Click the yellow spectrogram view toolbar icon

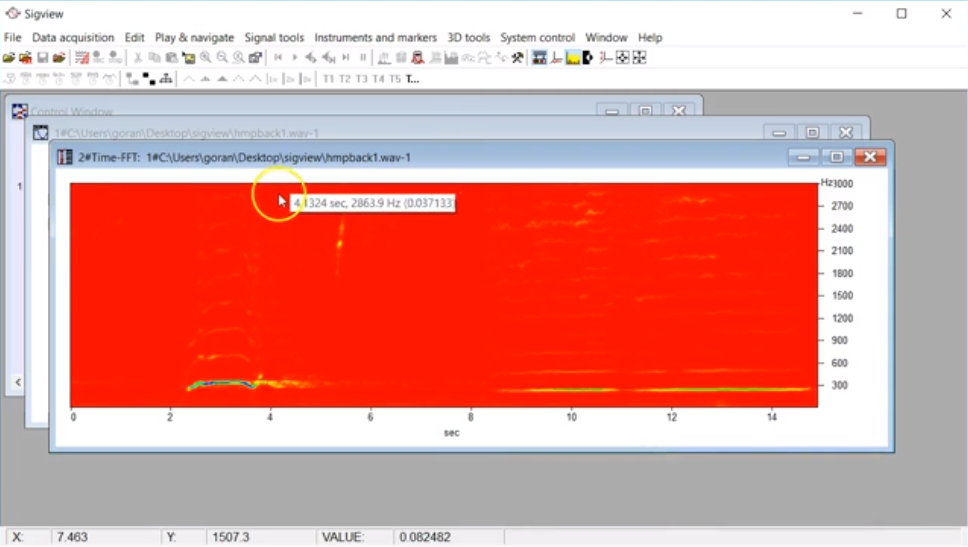(x=572, y=58)
